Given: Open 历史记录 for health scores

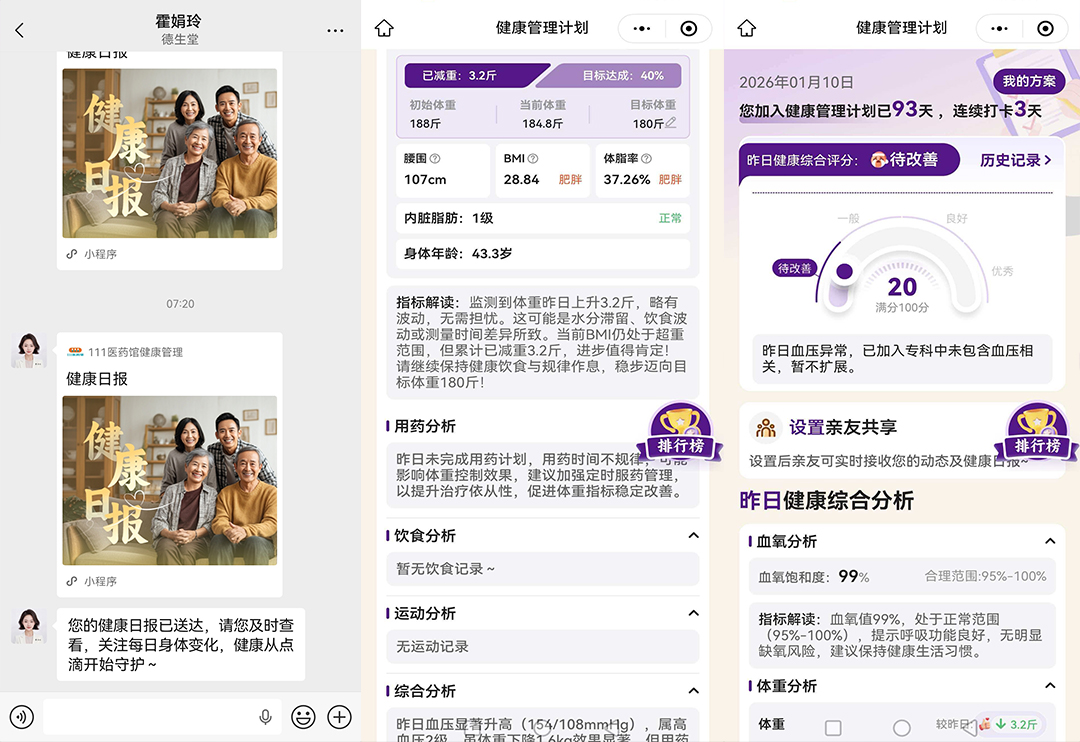Looking at the screenshot, I should tap(1013, 160).
